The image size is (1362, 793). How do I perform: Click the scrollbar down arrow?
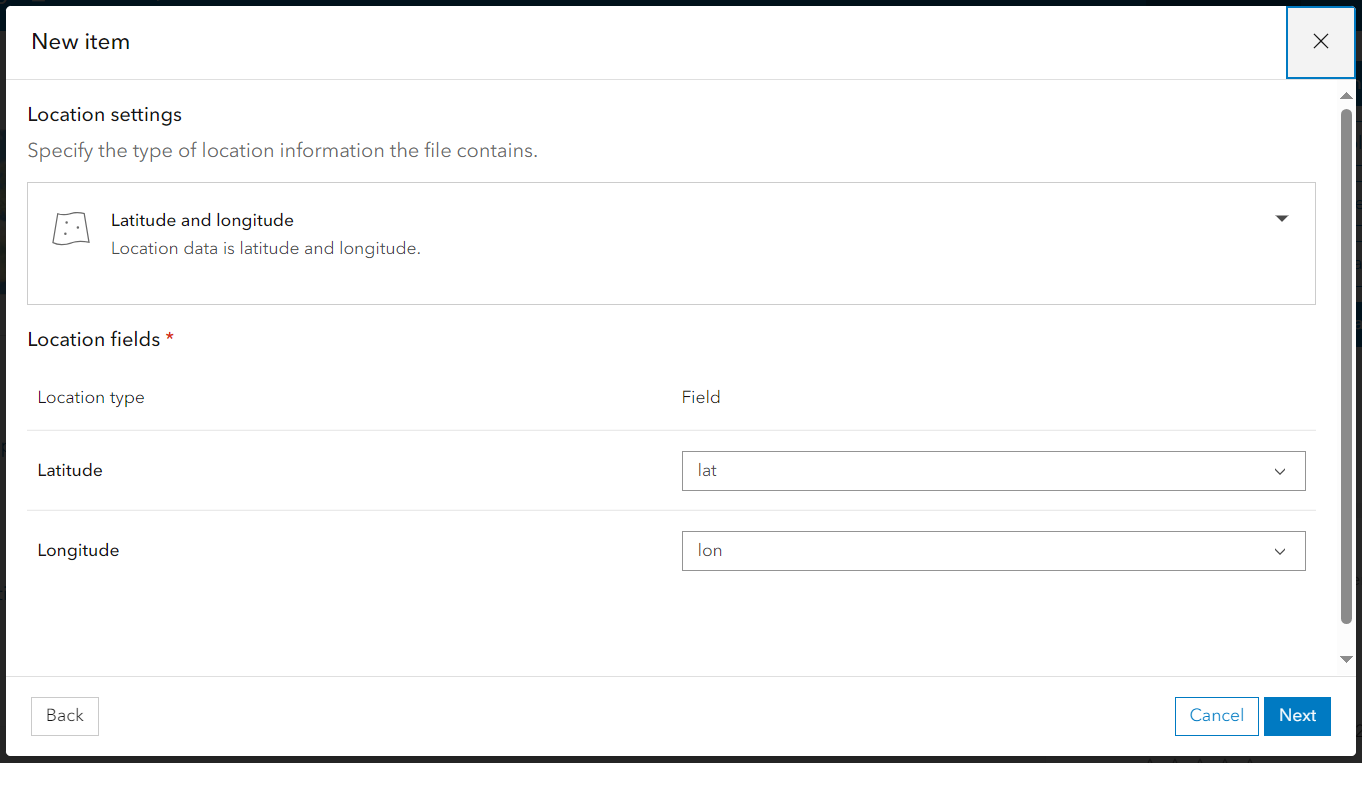(x=1346, y=659)
